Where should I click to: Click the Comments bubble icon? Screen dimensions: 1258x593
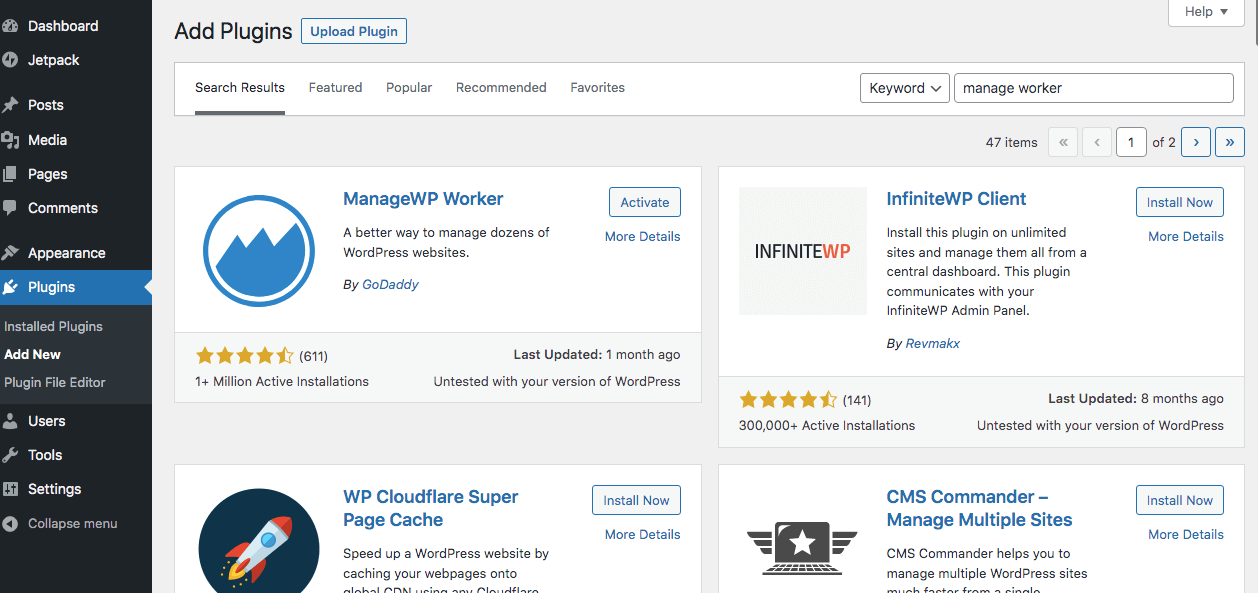pyautogui.click(x=10, y=208)
